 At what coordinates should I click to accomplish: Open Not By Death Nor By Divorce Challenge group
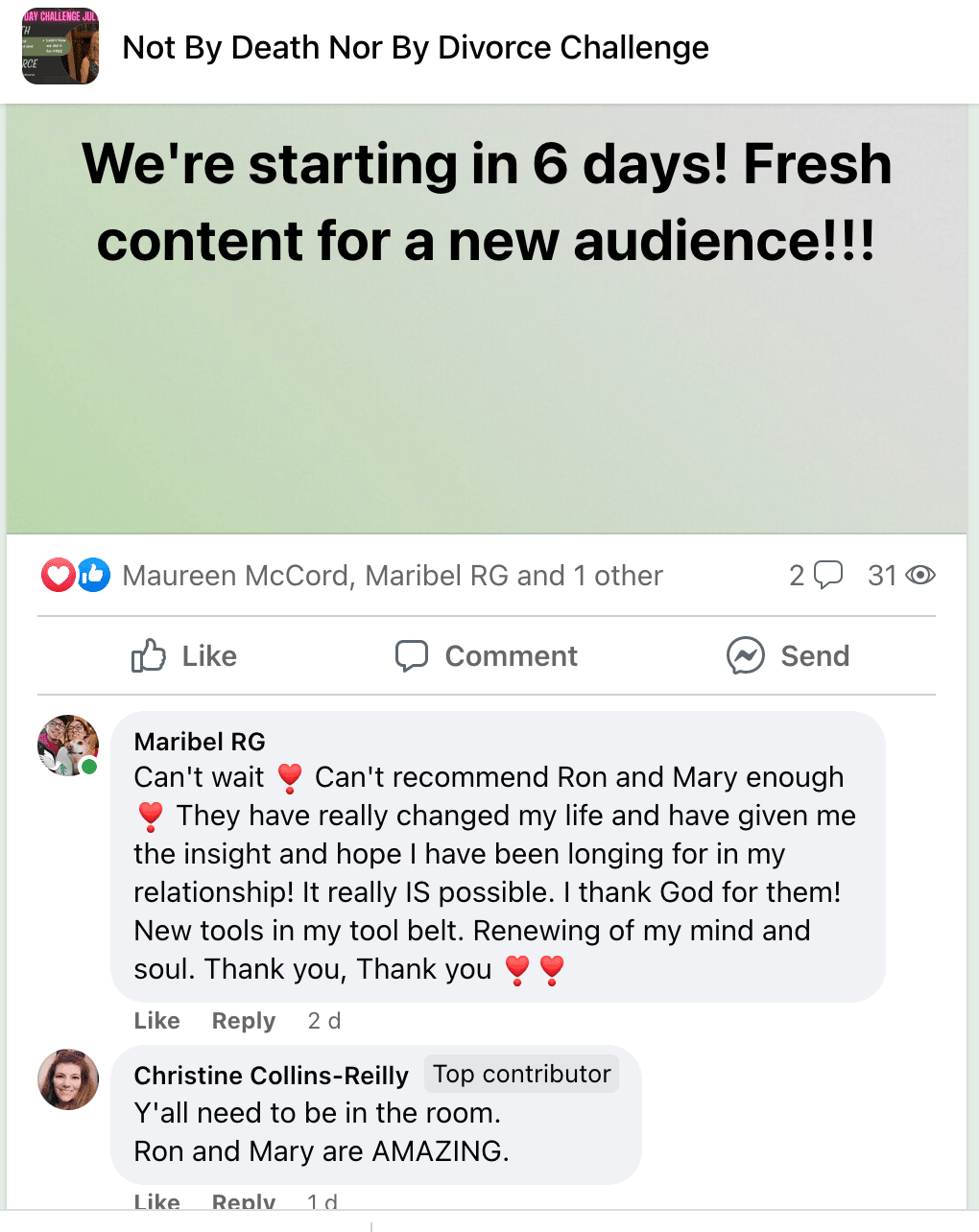click(415, 47)
